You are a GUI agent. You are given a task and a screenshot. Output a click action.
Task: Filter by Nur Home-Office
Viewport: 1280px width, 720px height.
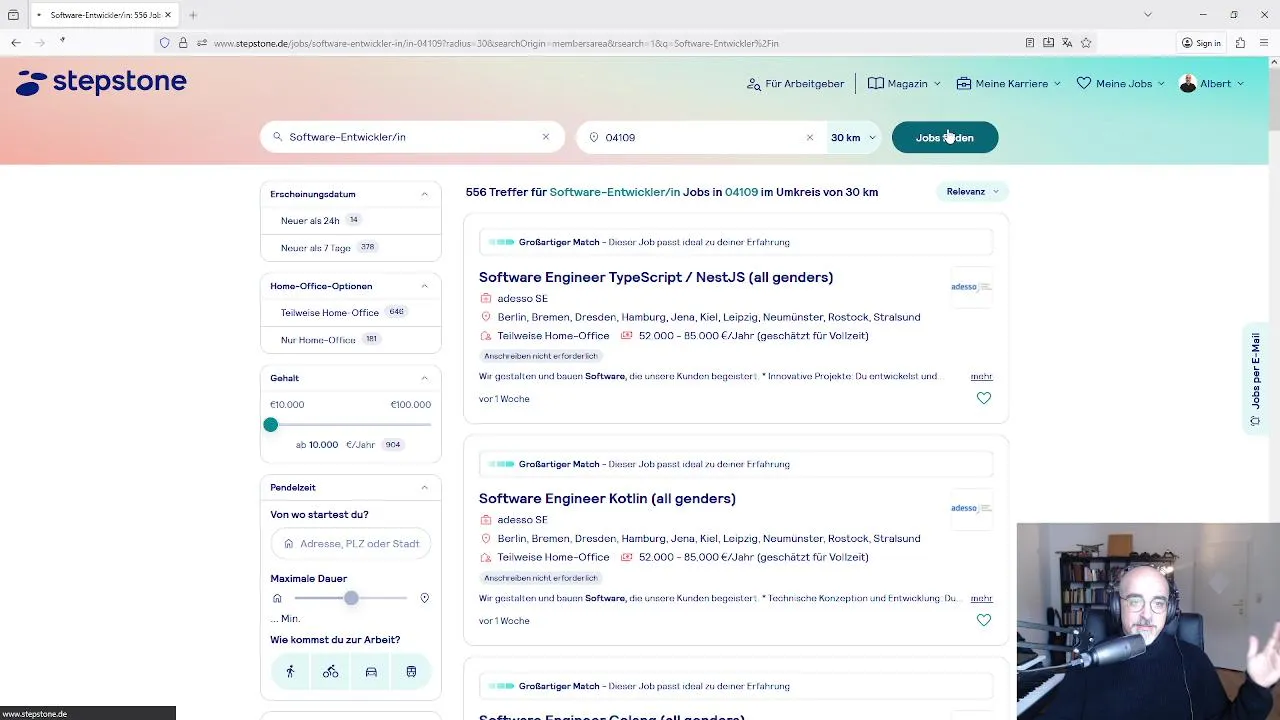point(318,339)
